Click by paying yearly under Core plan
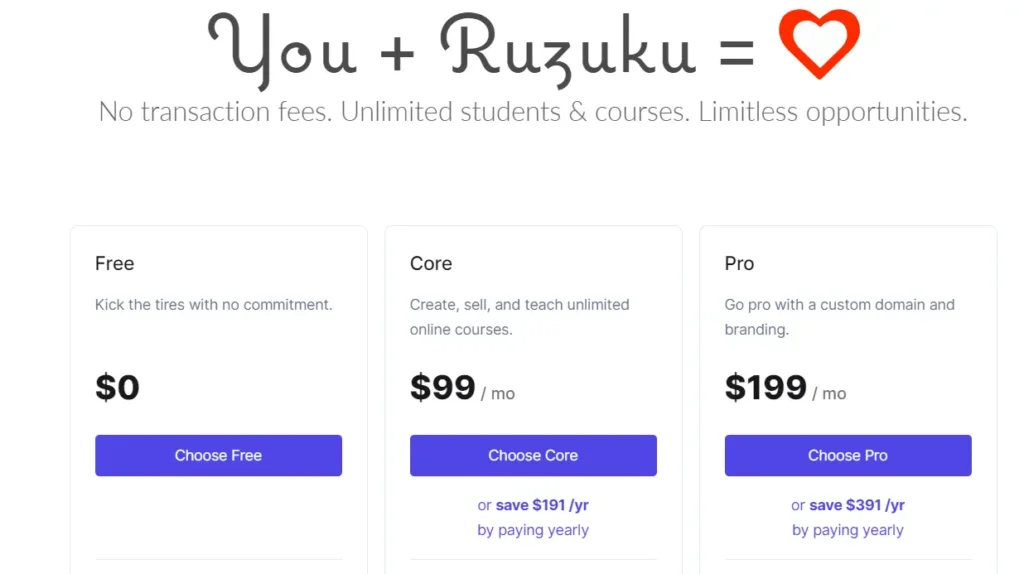The height and width of the screenshot is (574, 1024). [533, 530]
